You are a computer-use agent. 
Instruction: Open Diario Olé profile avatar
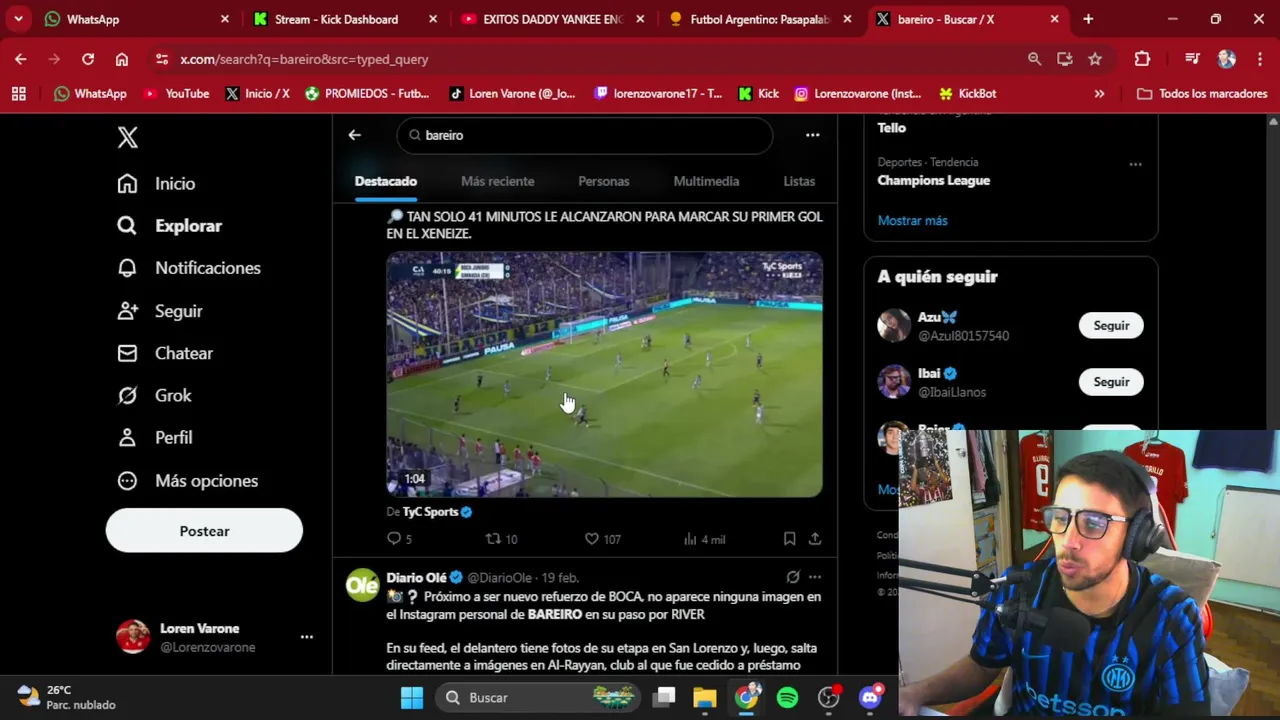point(362,585)
